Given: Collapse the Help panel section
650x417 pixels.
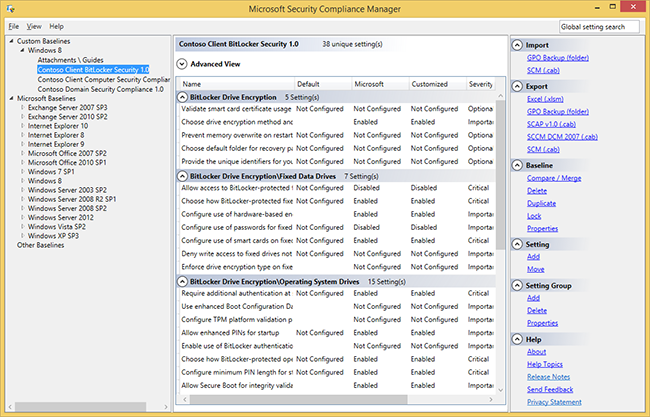Looking at the screenshot, I should (518, 339).
